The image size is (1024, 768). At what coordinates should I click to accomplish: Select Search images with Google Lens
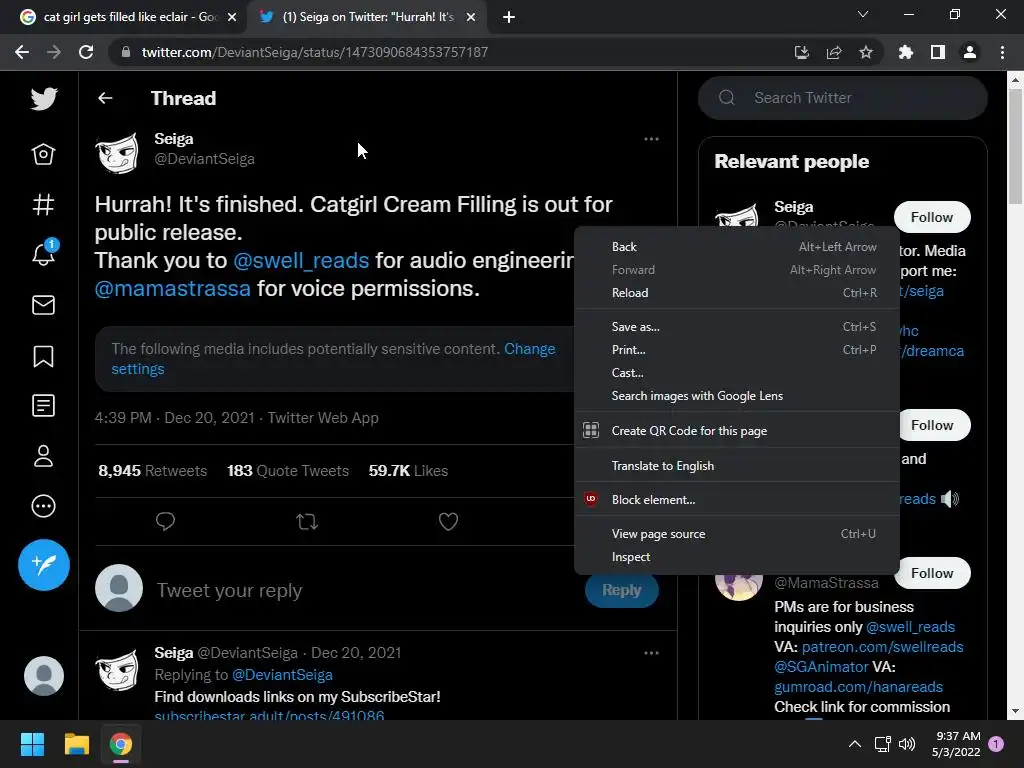coord(737,396)
